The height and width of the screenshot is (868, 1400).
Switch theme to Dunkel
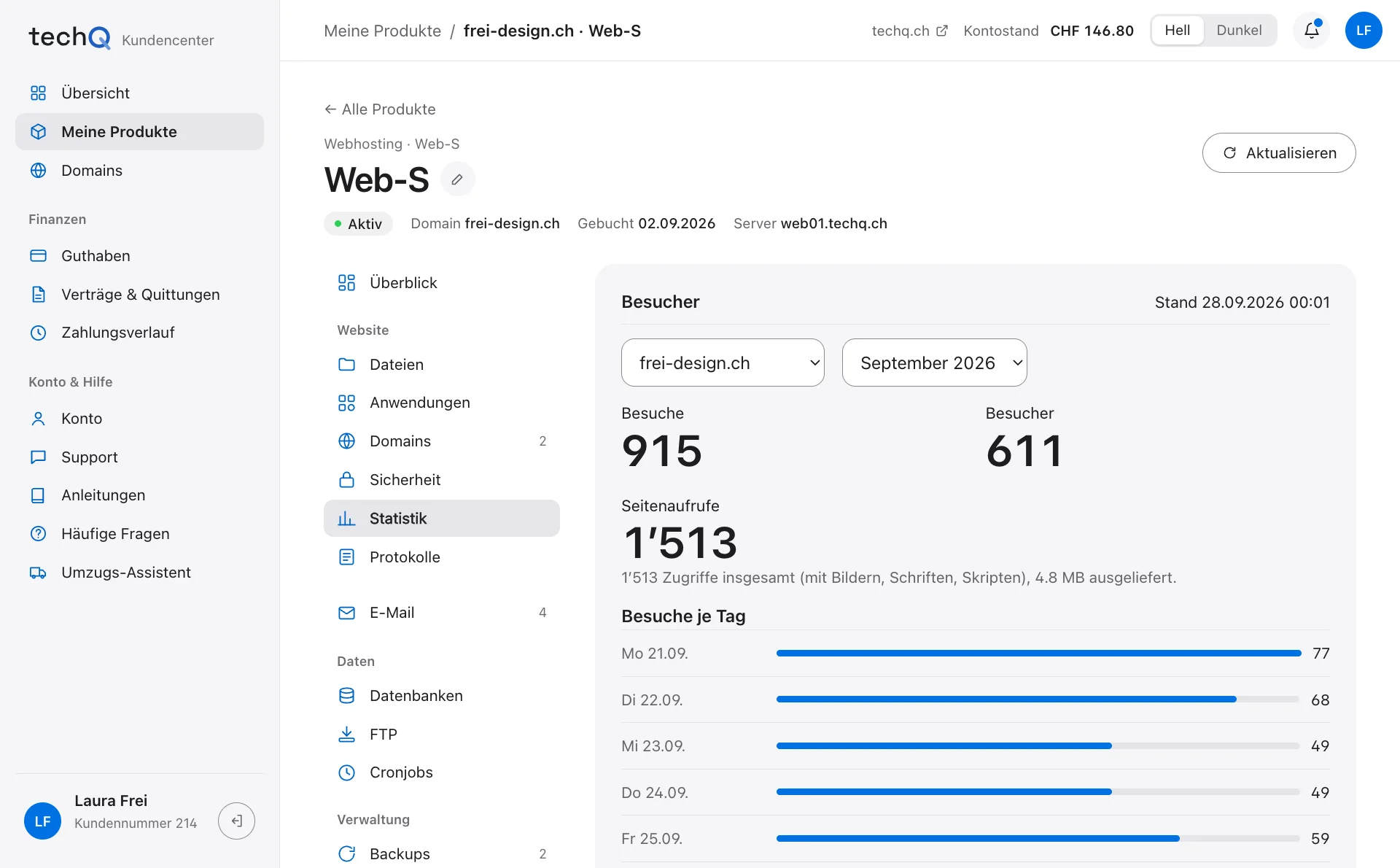click(1239, 31)
